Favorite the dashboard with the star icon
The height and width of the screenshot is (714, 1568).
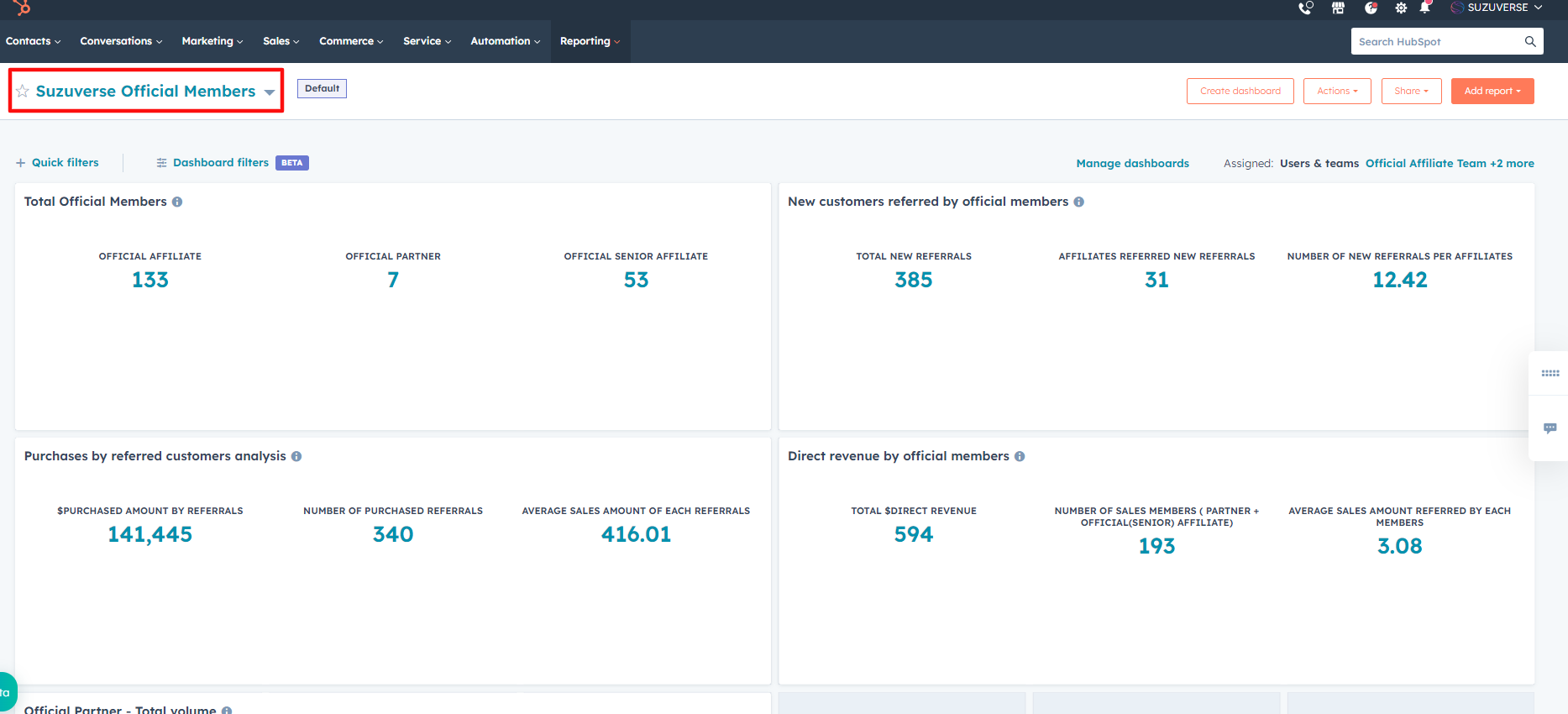23,92
